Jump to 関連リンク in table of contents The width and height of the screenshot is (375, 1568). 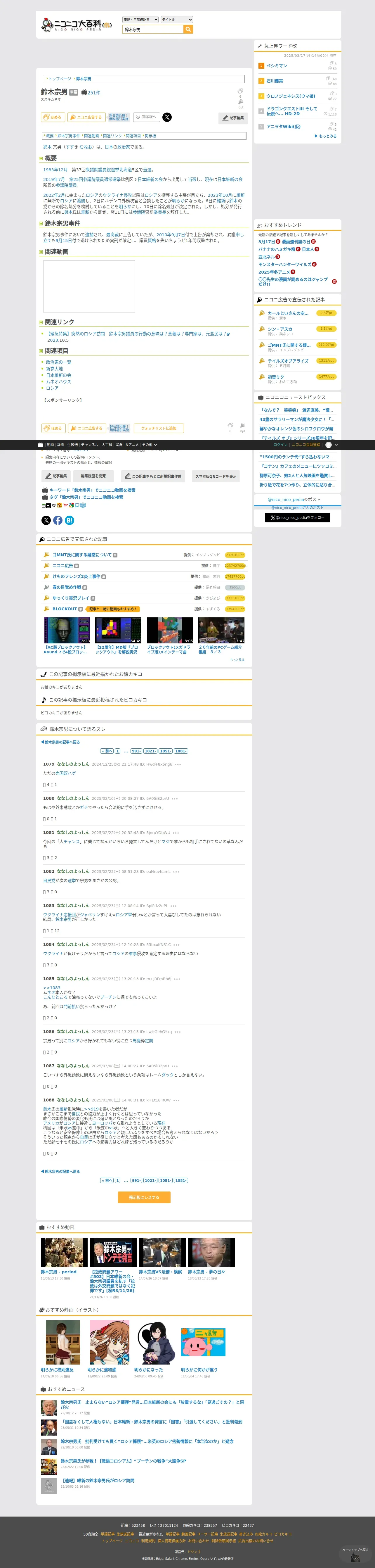coord(112,136)
